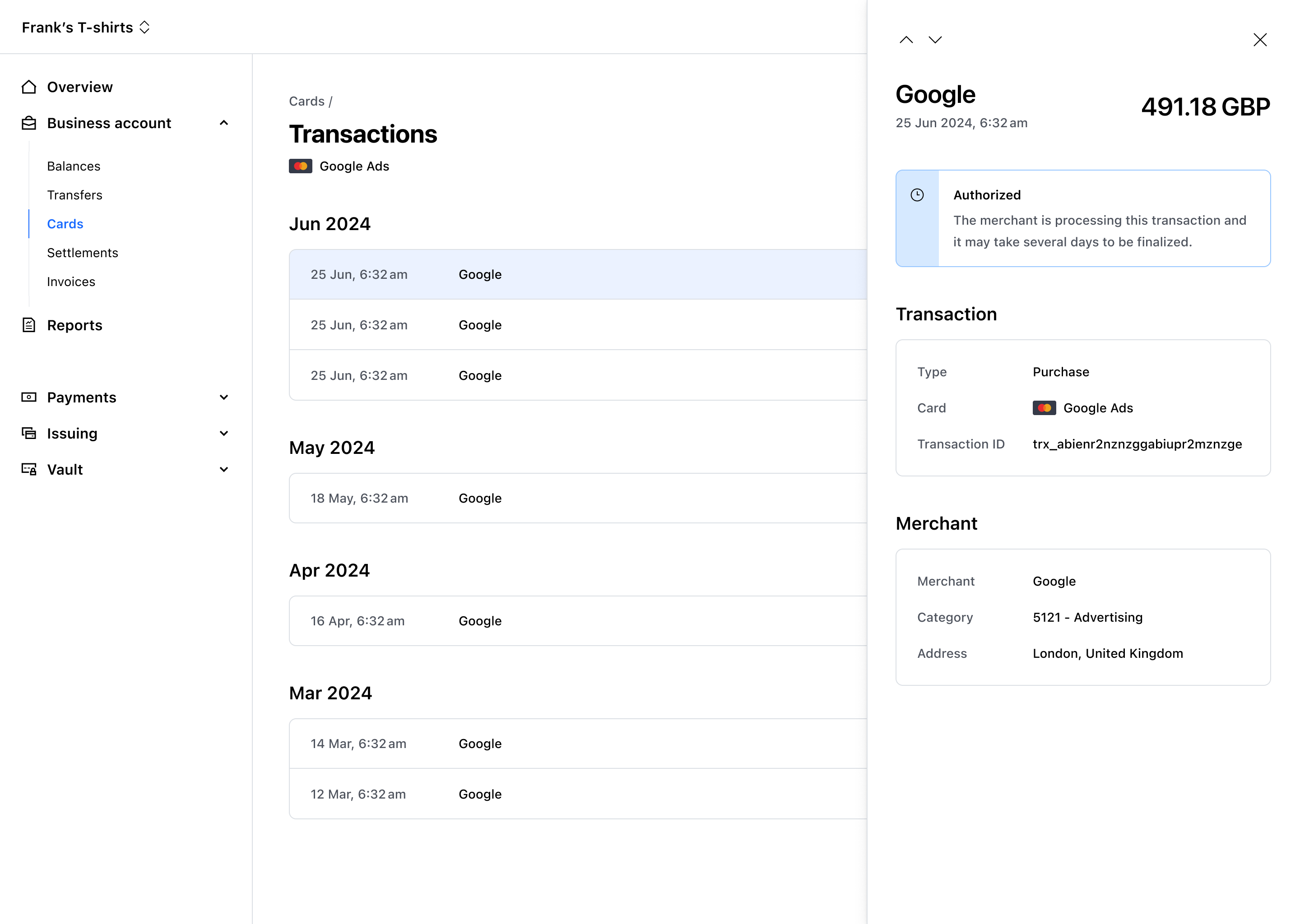Click the Reports document icon

point(29,325)
